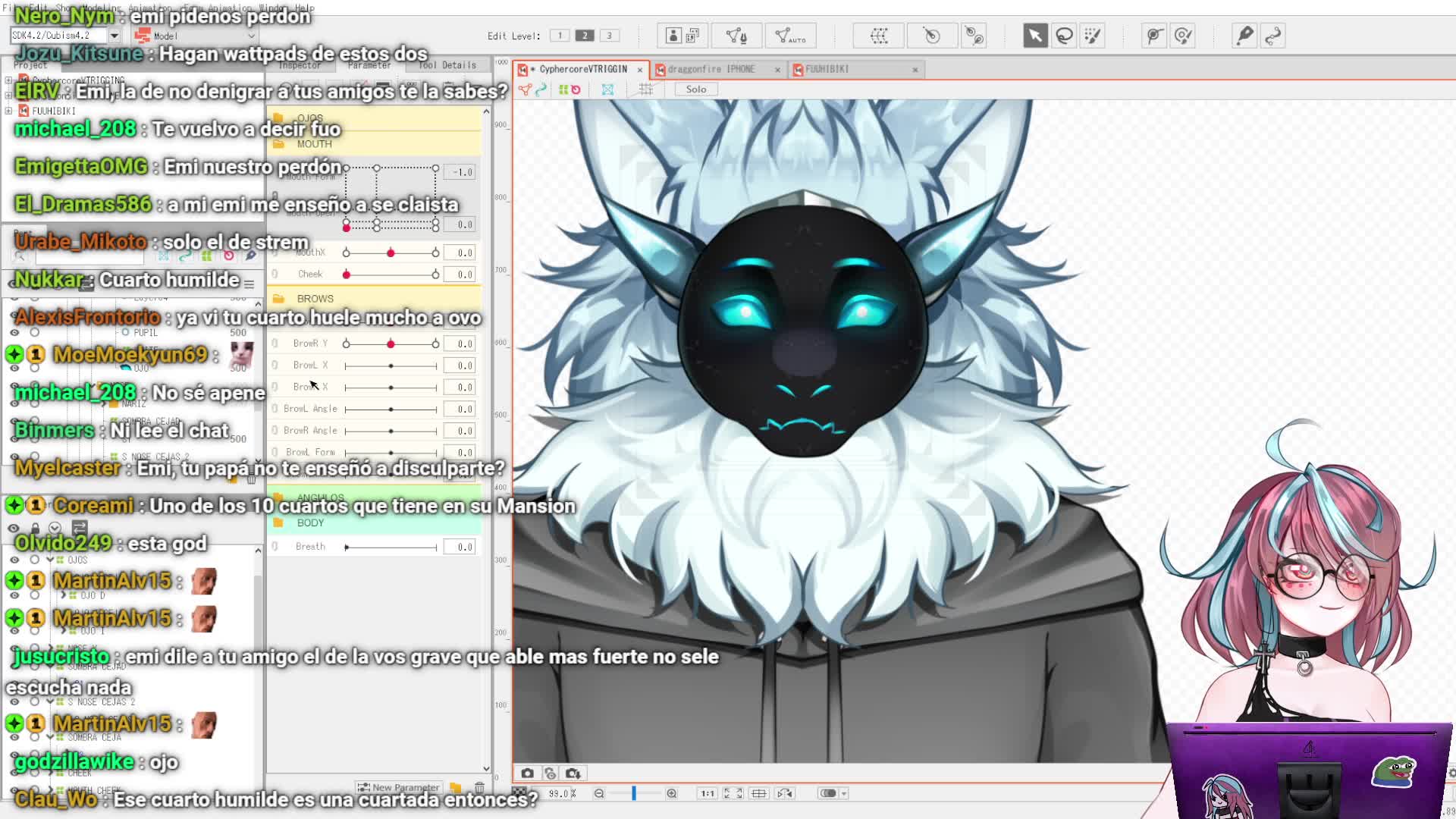The height and width of the screenshot is (819, 1456).
Task: Close the draggonfire IPHONE tab
Action: click(x=777, y=70)
